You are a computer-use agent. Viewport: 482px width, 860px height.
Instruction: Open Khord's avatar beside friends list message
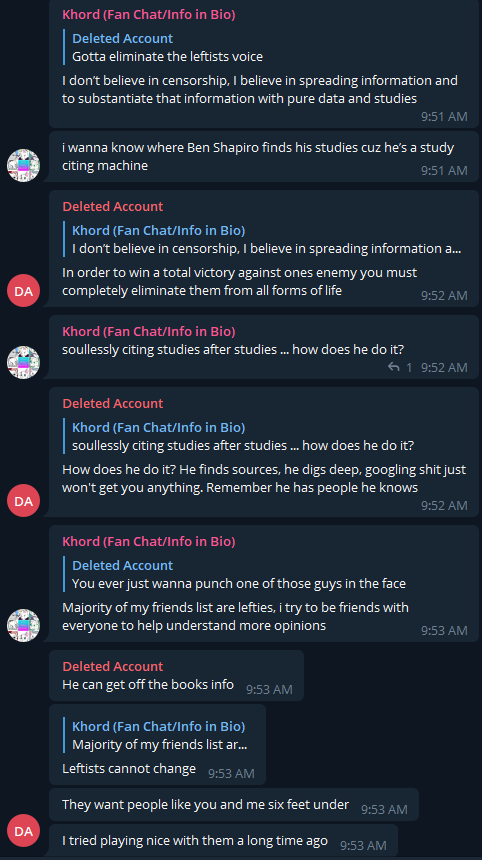[x=24, y=625]
